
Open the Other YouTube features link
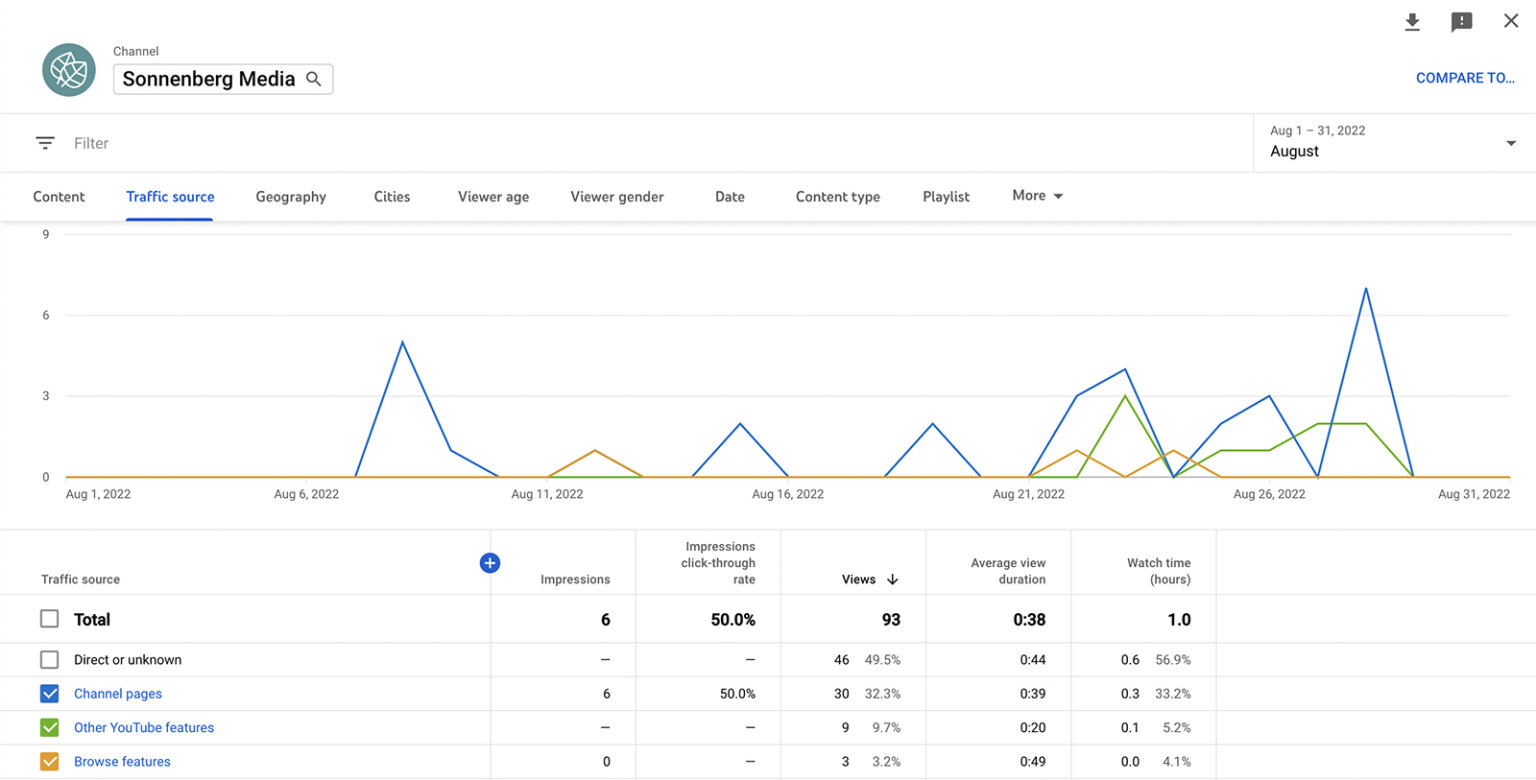pos(143,727)
